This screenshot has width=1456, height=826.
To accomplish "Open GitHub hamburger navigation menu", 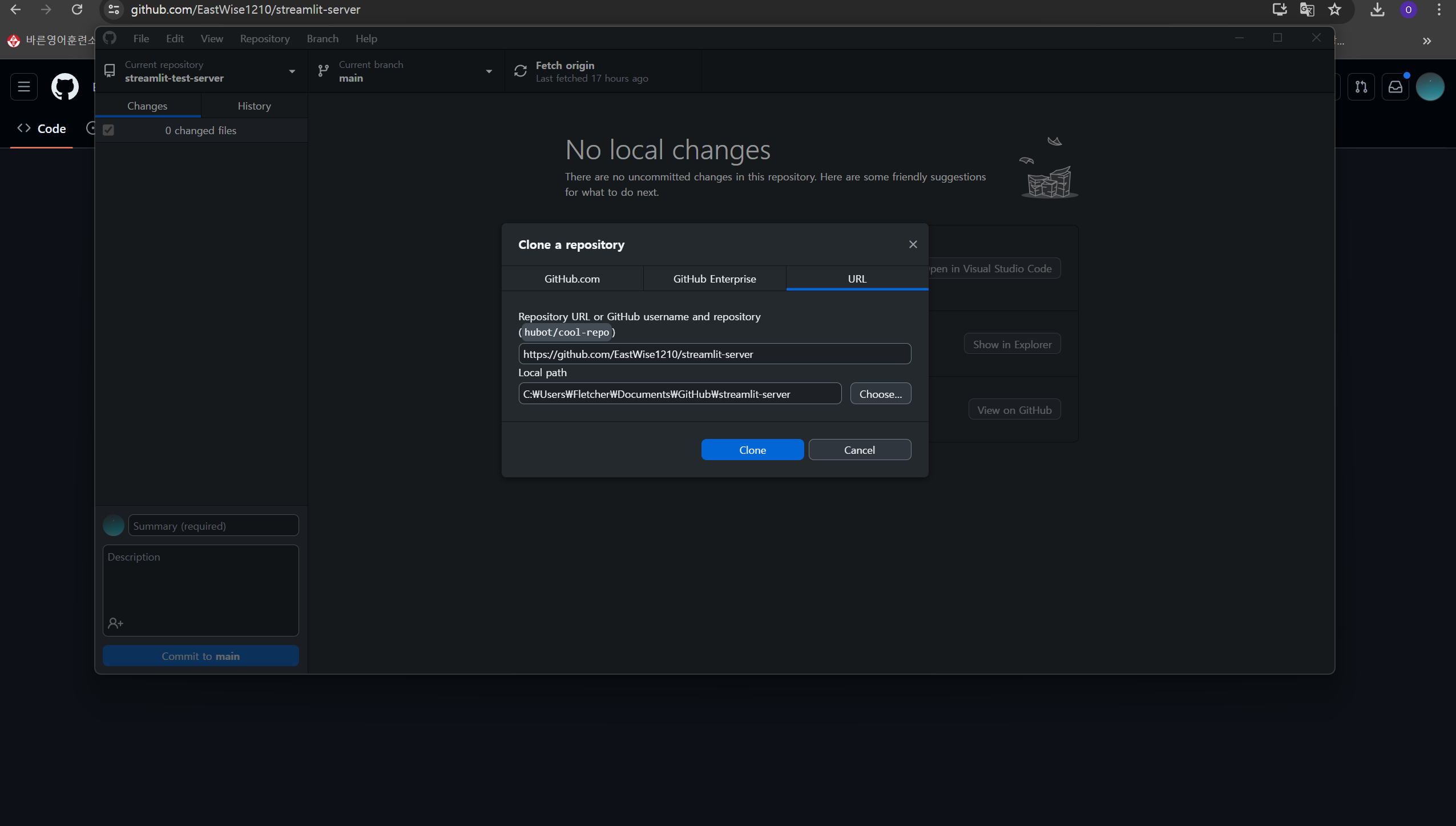I will point(24,87).
